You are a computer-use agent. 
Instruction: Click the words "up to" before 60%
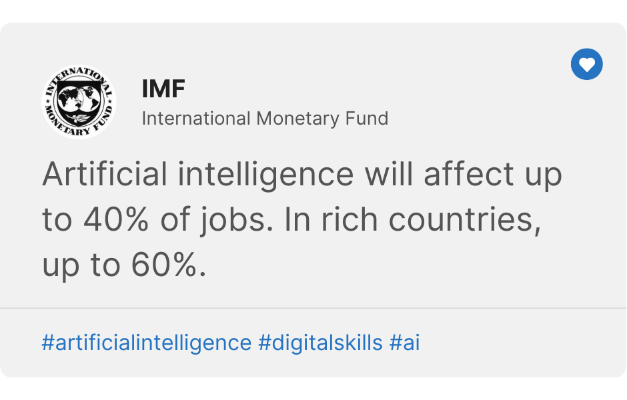[81, 266]
